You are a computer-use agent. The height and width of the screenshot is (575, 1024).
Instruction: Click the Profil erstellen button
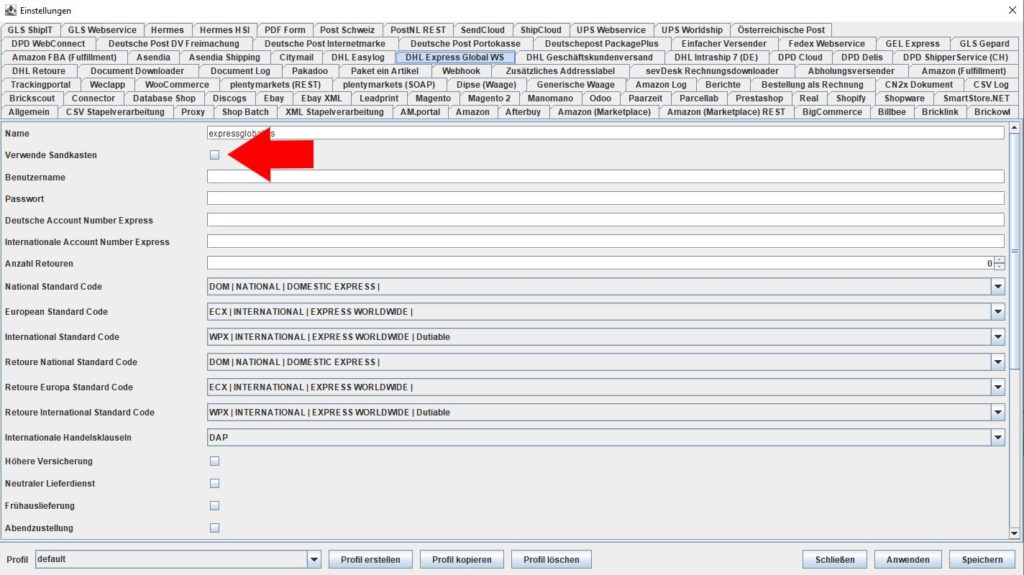[370, 559]
